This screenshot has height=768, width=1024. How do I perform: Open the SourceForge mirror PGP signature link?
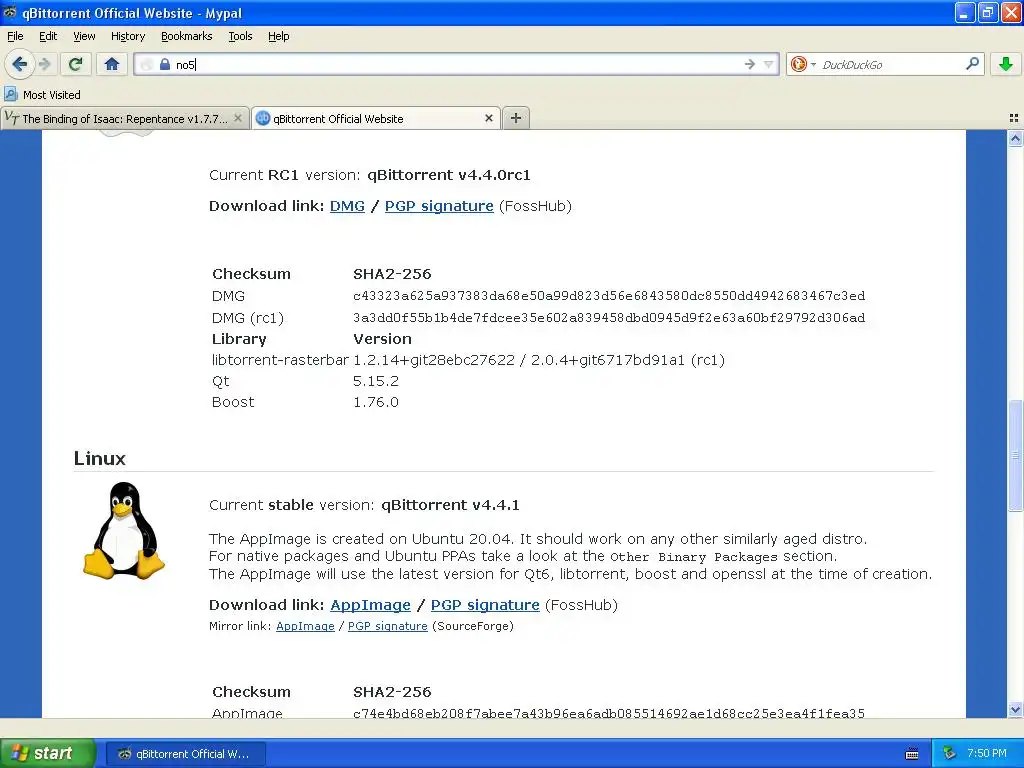click(388, 626)
